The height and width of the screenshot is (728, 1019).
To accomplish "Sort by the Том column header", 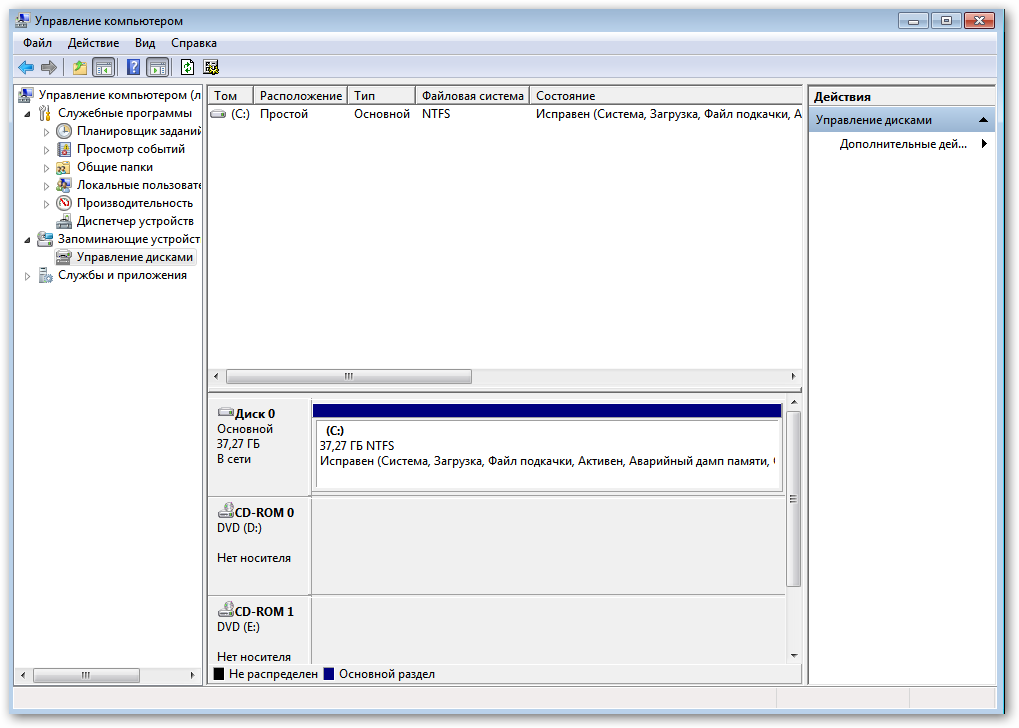I will 231,96.
